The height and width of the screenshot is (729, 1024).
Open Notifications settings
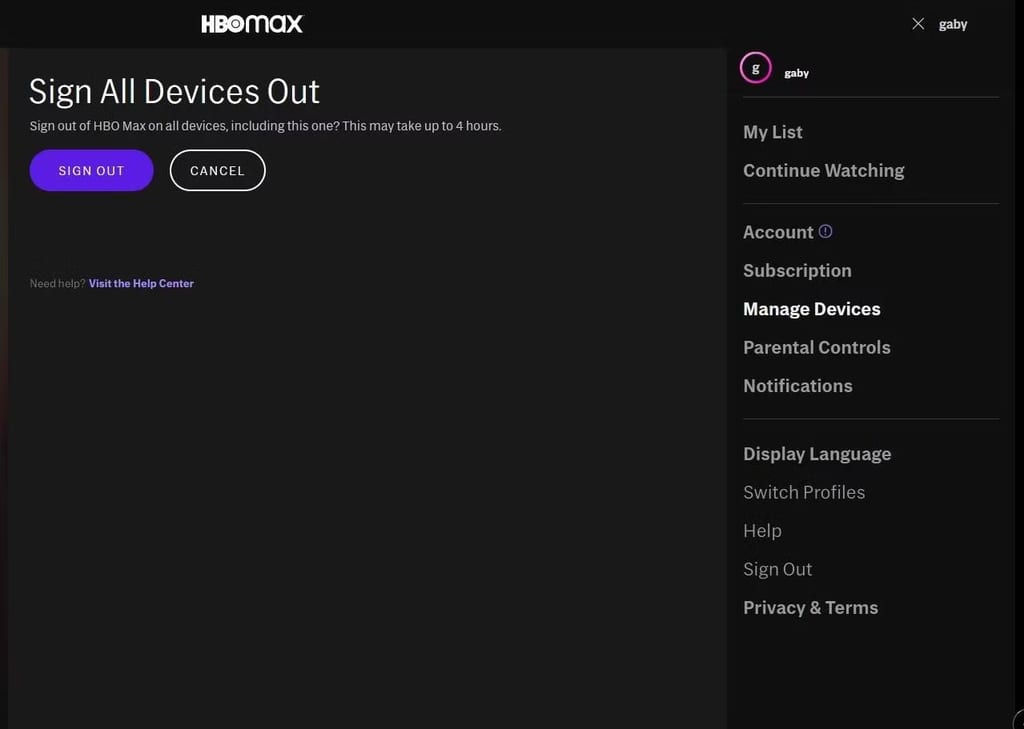pyautogui.click(x=797, y=386)
